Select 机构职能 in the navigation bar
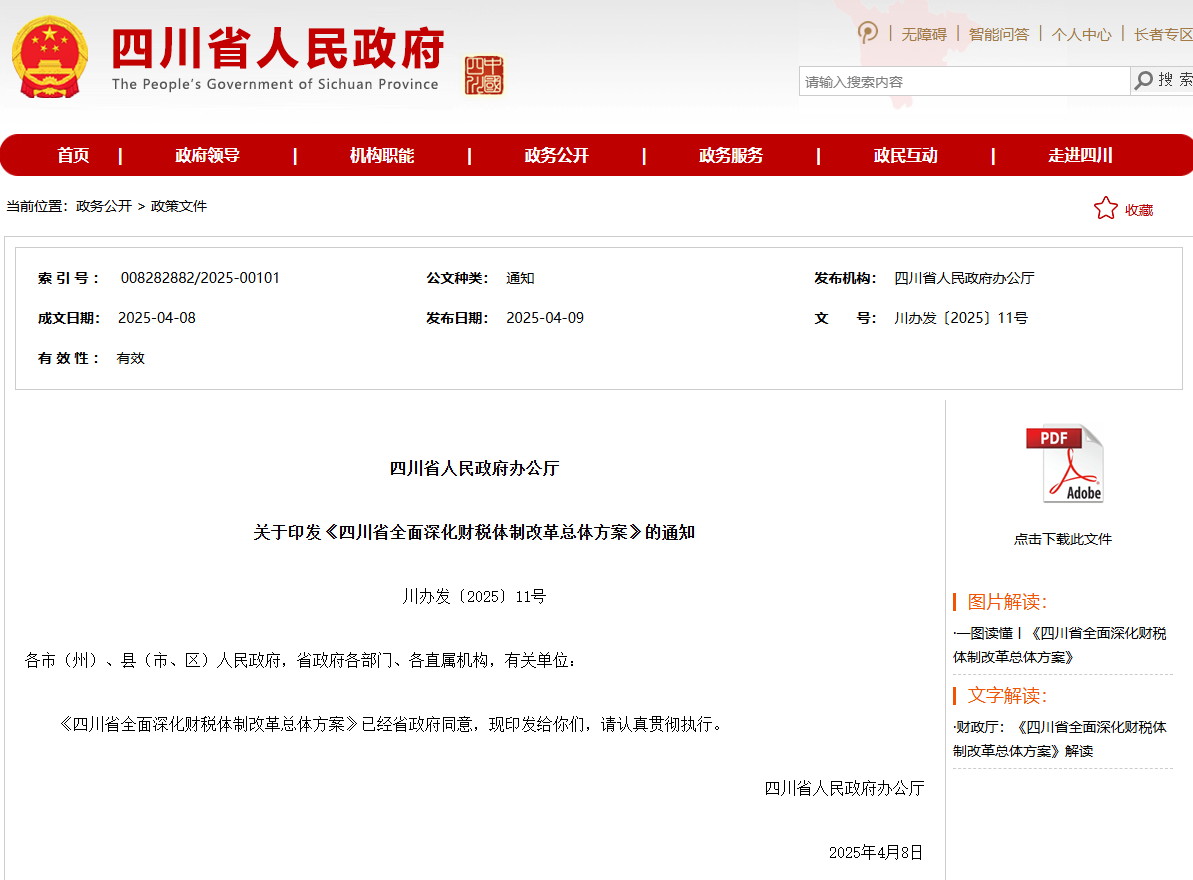This screenshot has height=880, width=1193. tap(381, 155)
